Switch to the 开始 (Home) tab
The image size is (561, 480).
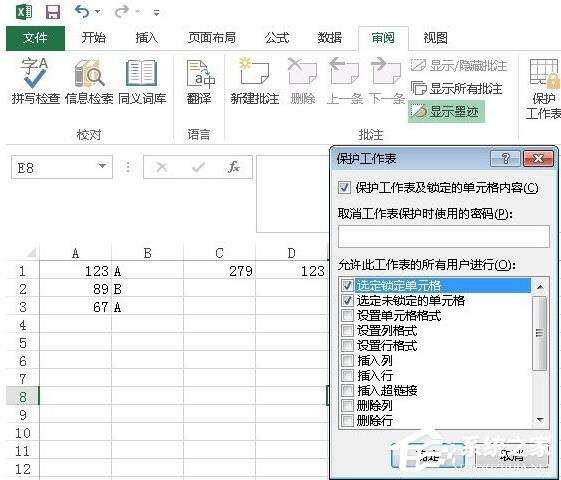point(93,38)
